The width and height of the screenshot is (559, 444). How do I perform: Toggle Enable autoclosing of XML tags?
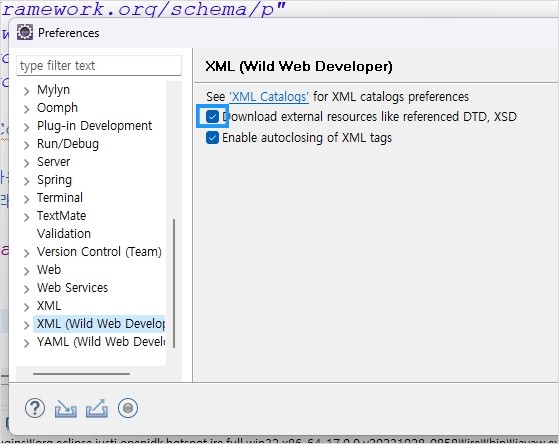tap(212, 138)
